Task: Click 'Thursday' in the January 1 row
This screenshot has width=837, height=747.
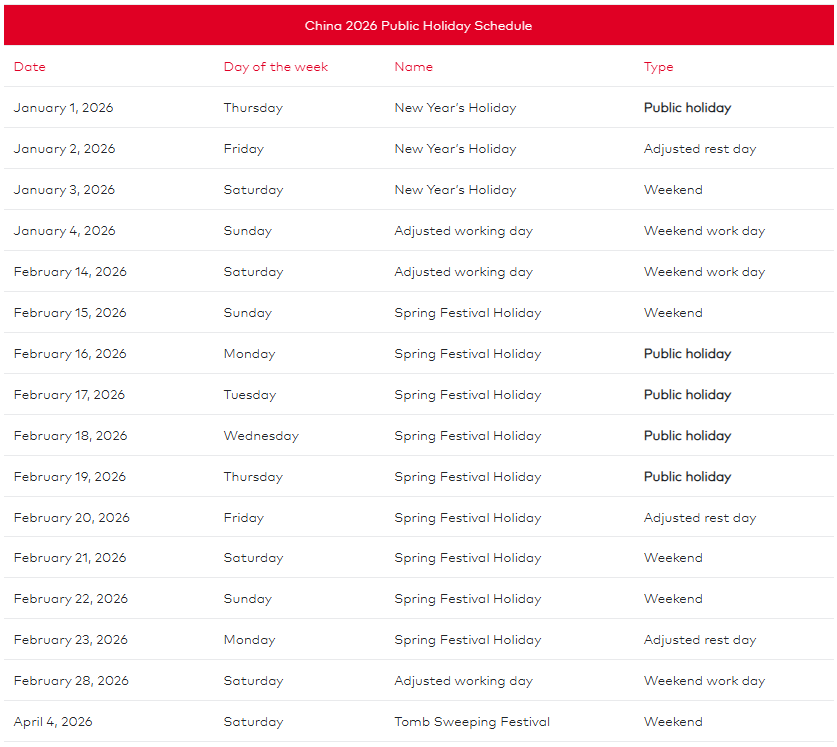Action: [x=253, y=108]
